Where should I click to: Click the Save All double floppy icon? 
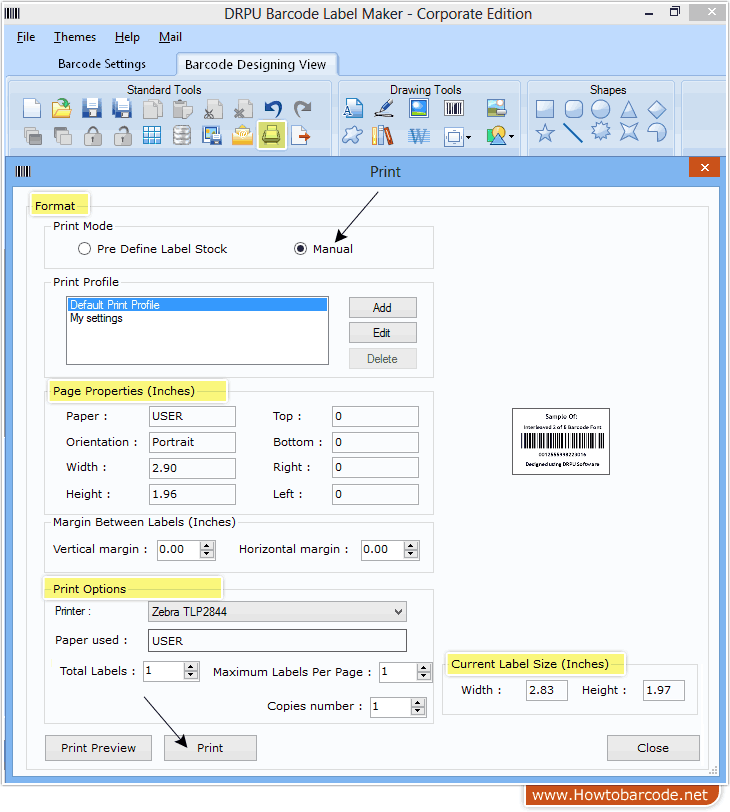click(x=122, y=109)
